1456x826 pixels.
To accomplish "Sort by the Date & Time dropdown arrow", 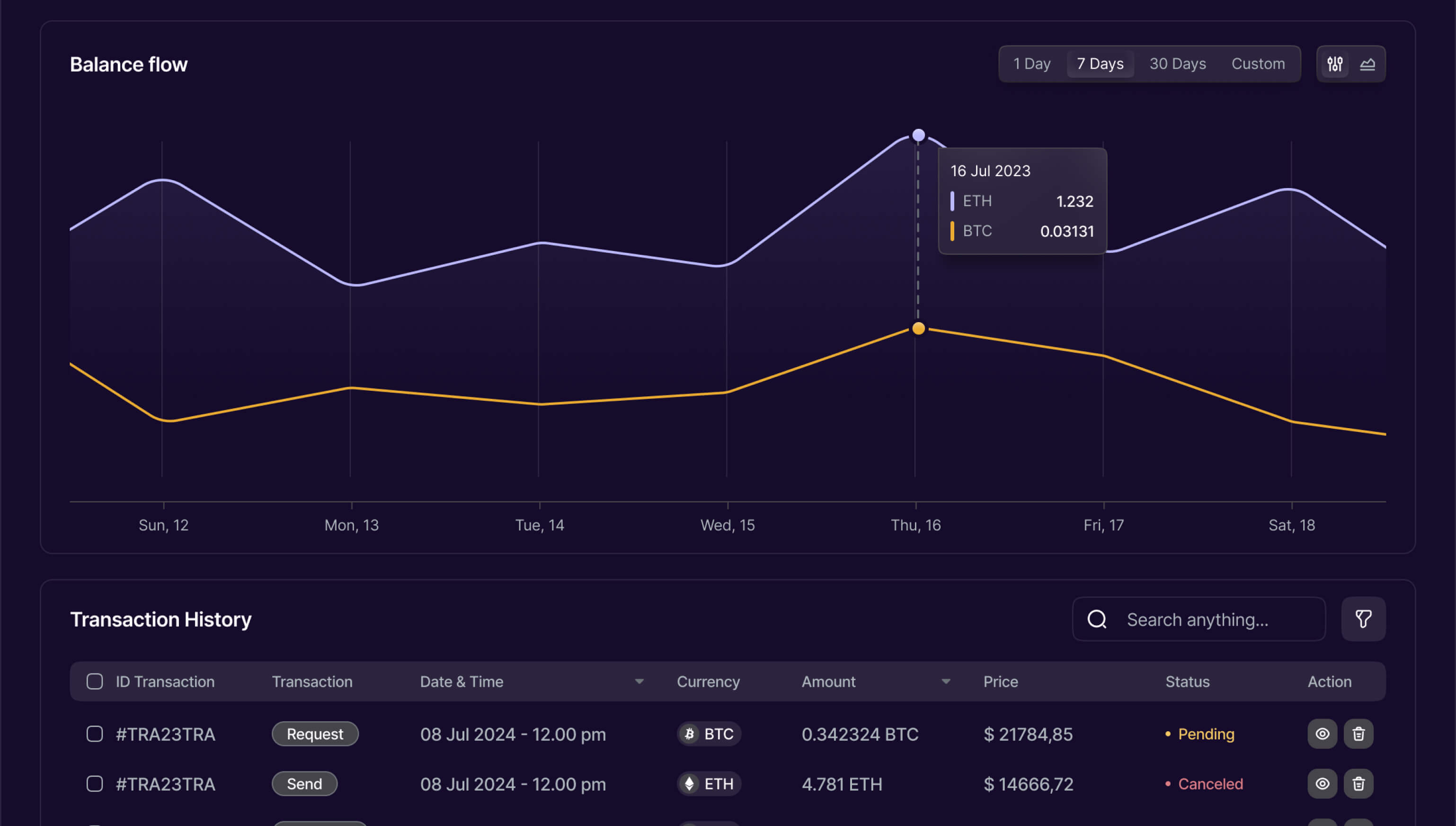I will (639, 682).
